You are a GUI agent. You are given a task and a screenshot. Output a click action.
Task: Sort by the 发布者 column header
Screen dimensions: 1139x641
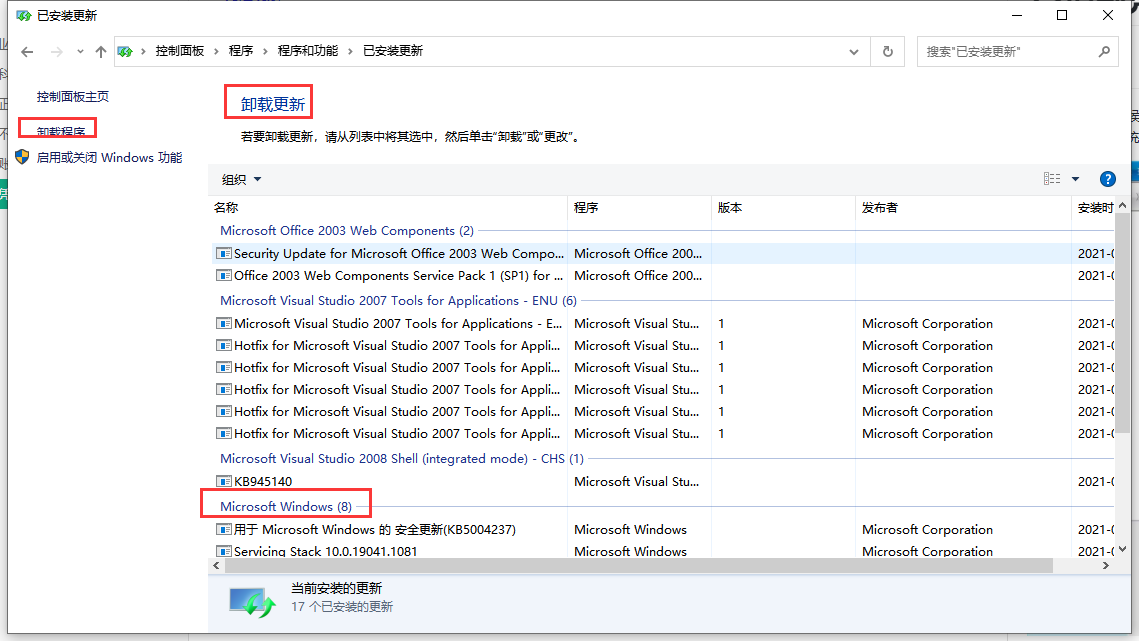[x=880, y=208]
